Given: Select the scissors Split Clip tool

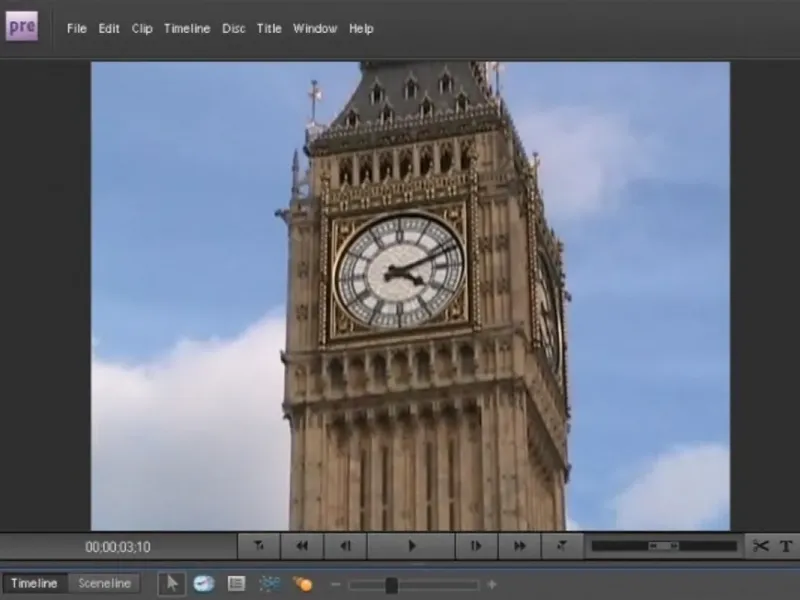Looking at the screenshot, I should coord(760,546).
